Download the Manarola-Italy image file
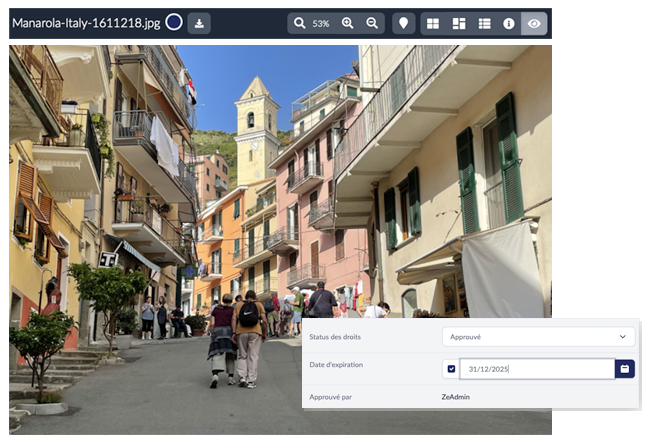Image resolution: width=660 pixels, height=440 pixels. [199, 23]
